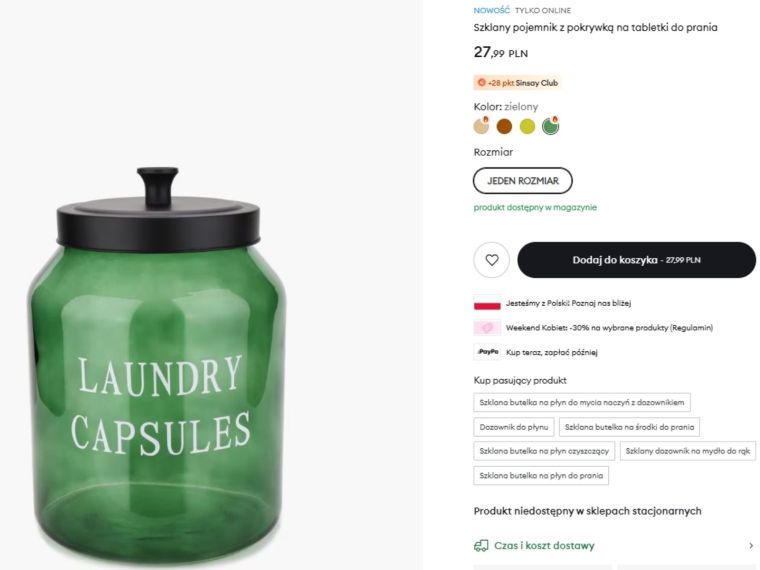Select the green color swatch
760x570 pixels.
[550, 126]
